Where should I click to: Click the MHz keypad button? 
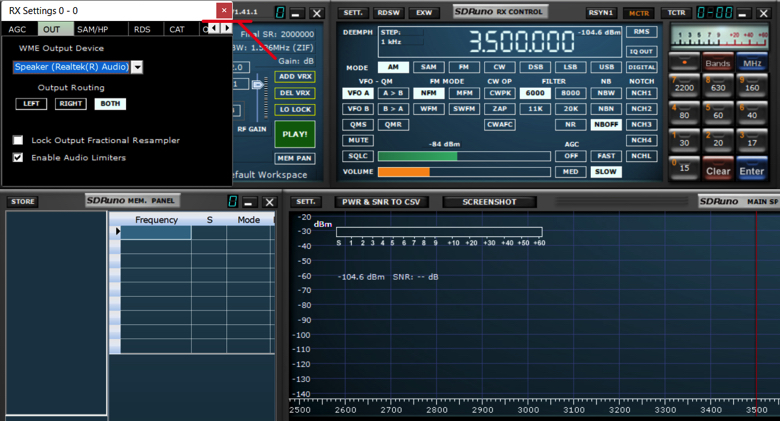pyautogui.click(x=752, y=63)
